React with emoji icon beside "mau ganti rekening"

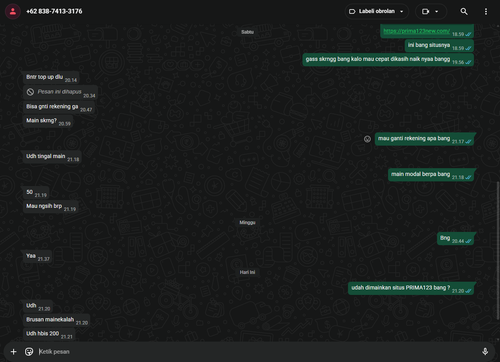367,139
